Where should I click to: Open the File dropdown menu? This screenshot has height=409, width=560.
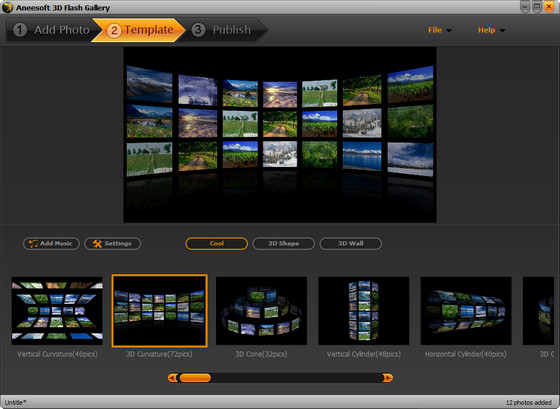439,30
